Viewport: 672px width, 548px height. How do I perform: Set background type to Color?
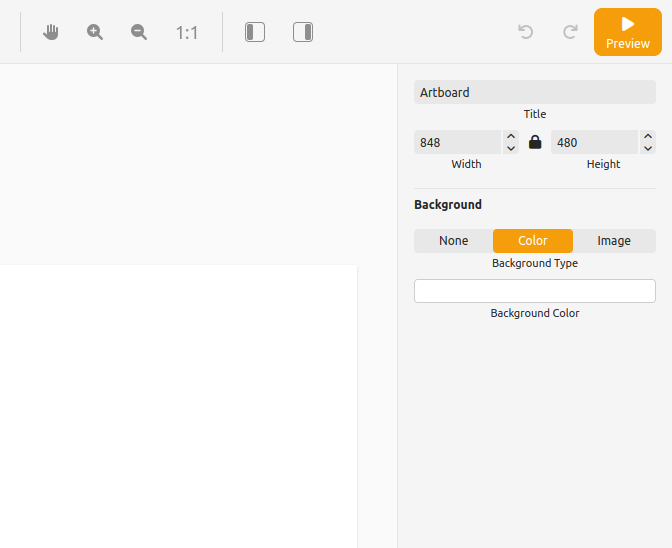tap(533, 241)
